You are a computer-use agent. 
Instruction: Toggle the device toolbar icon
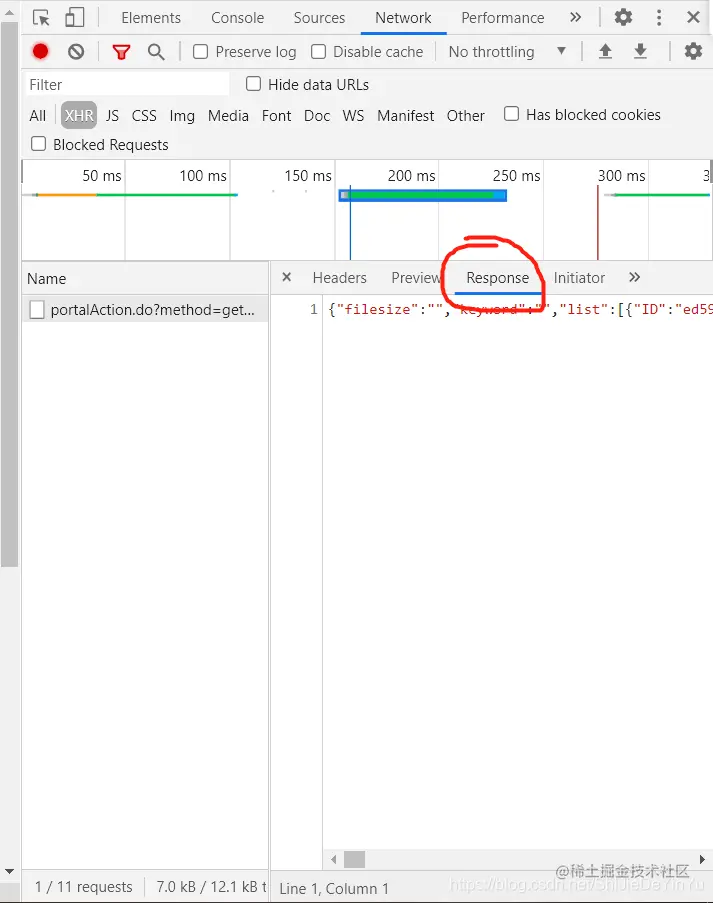[x=74, y=17]
